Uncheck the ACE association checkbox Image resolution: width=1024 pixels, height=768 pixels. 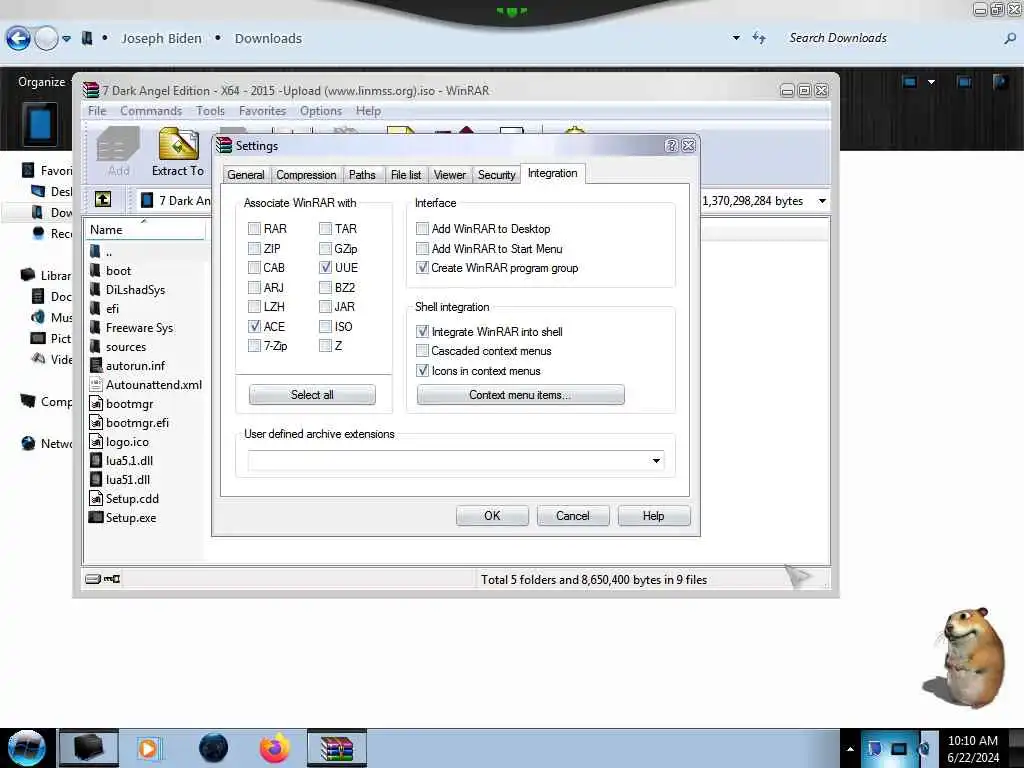point(254,326)
